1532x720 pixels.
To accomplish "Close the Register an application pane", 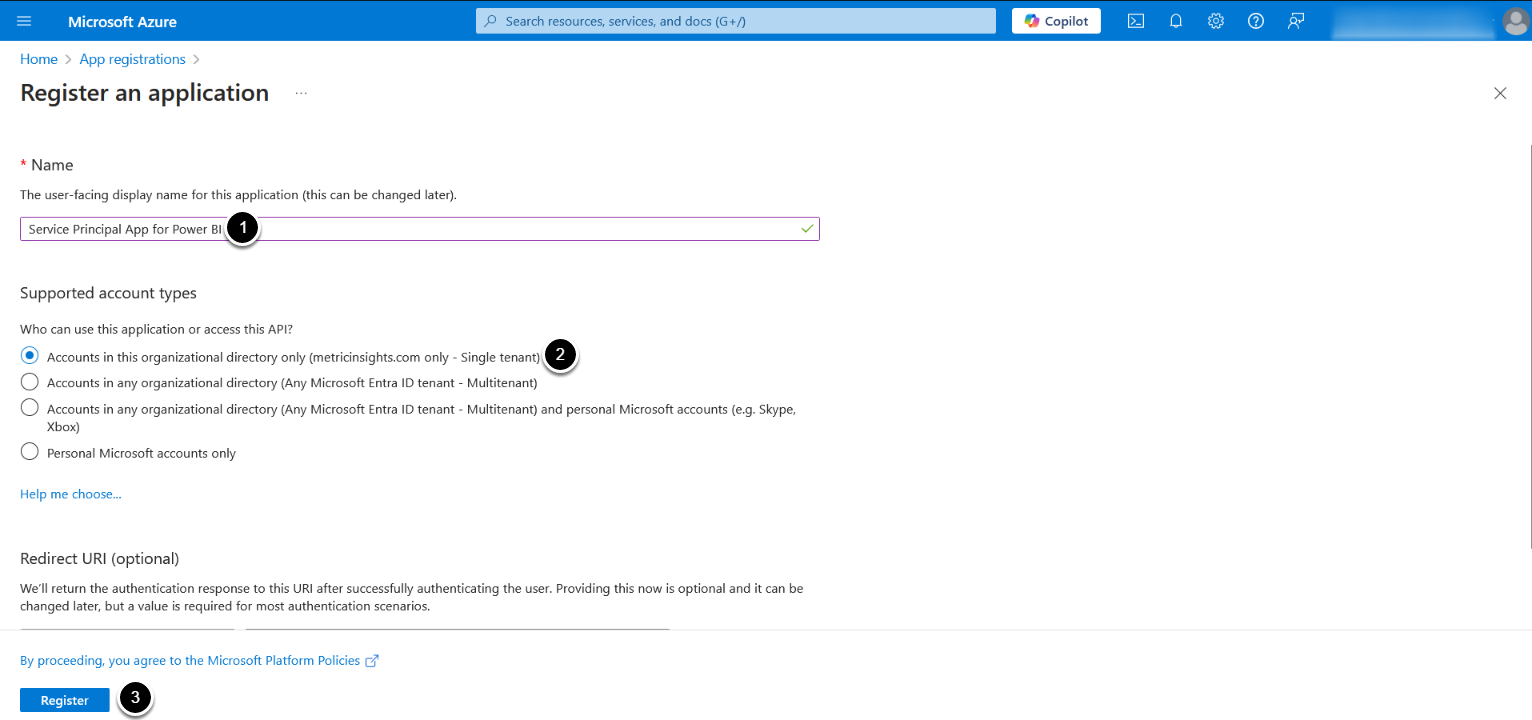I will (x=1500, y=93).
